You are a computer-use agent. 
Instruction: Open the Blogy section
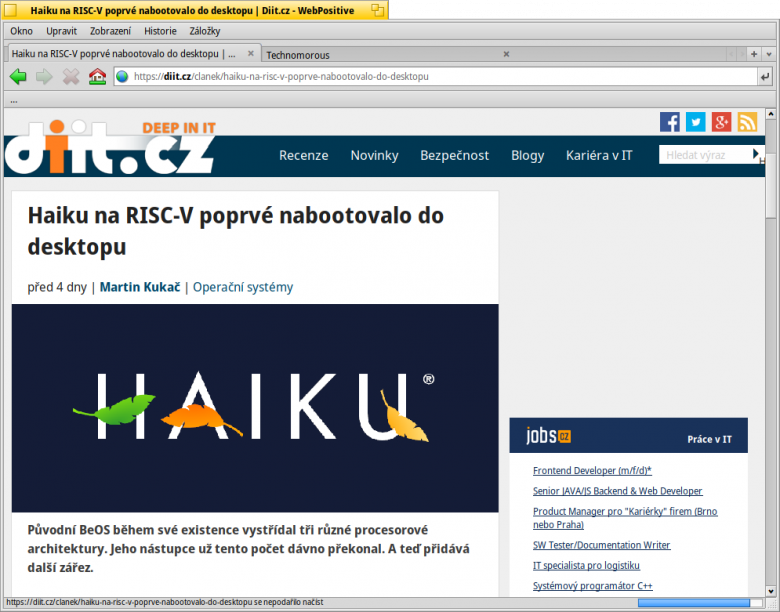tap(527, 155)
